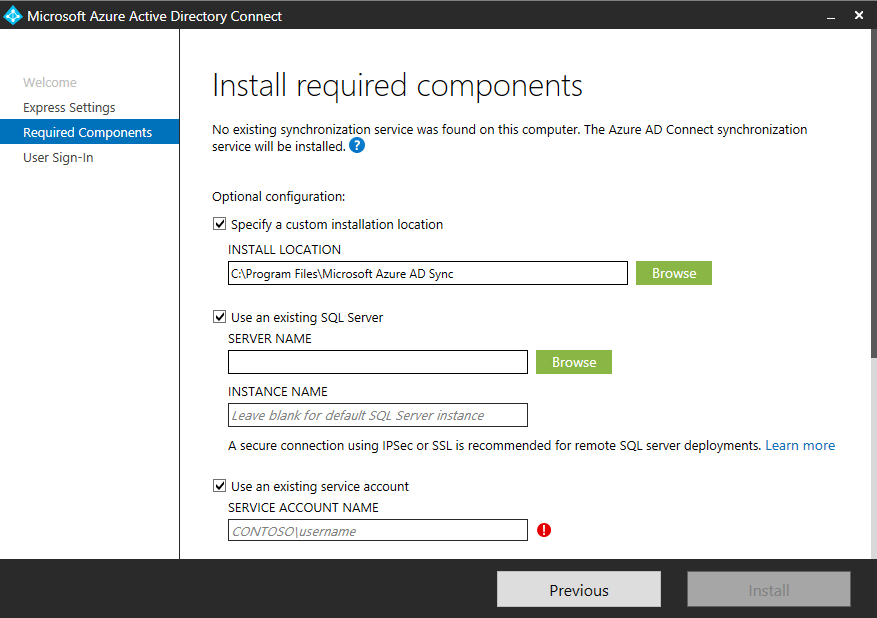Viewport: 877px width, 618px height.
Task: Open the User Sign-In step
Action: tap(58, 158)
